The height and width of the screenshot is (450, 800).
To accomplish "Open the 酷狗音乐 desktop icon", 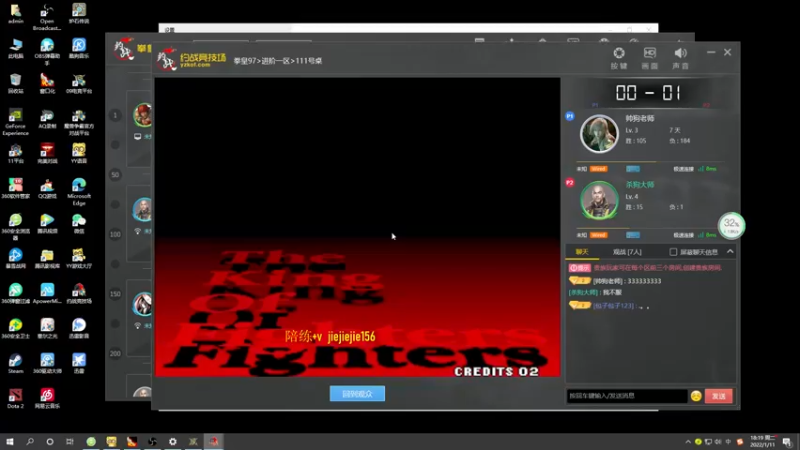I will pos(79,48).
